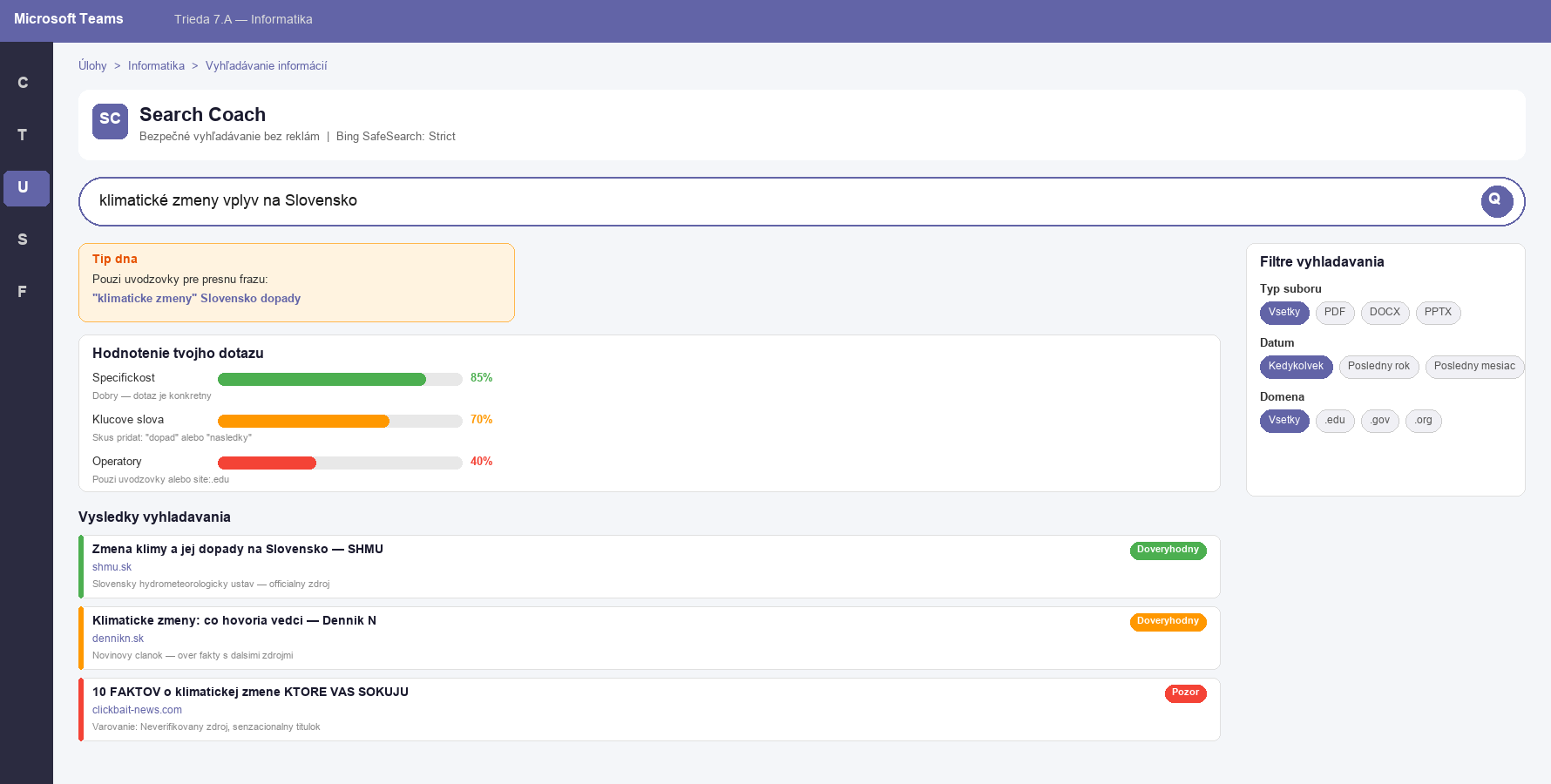Open sidebar item C

[23, 83]
